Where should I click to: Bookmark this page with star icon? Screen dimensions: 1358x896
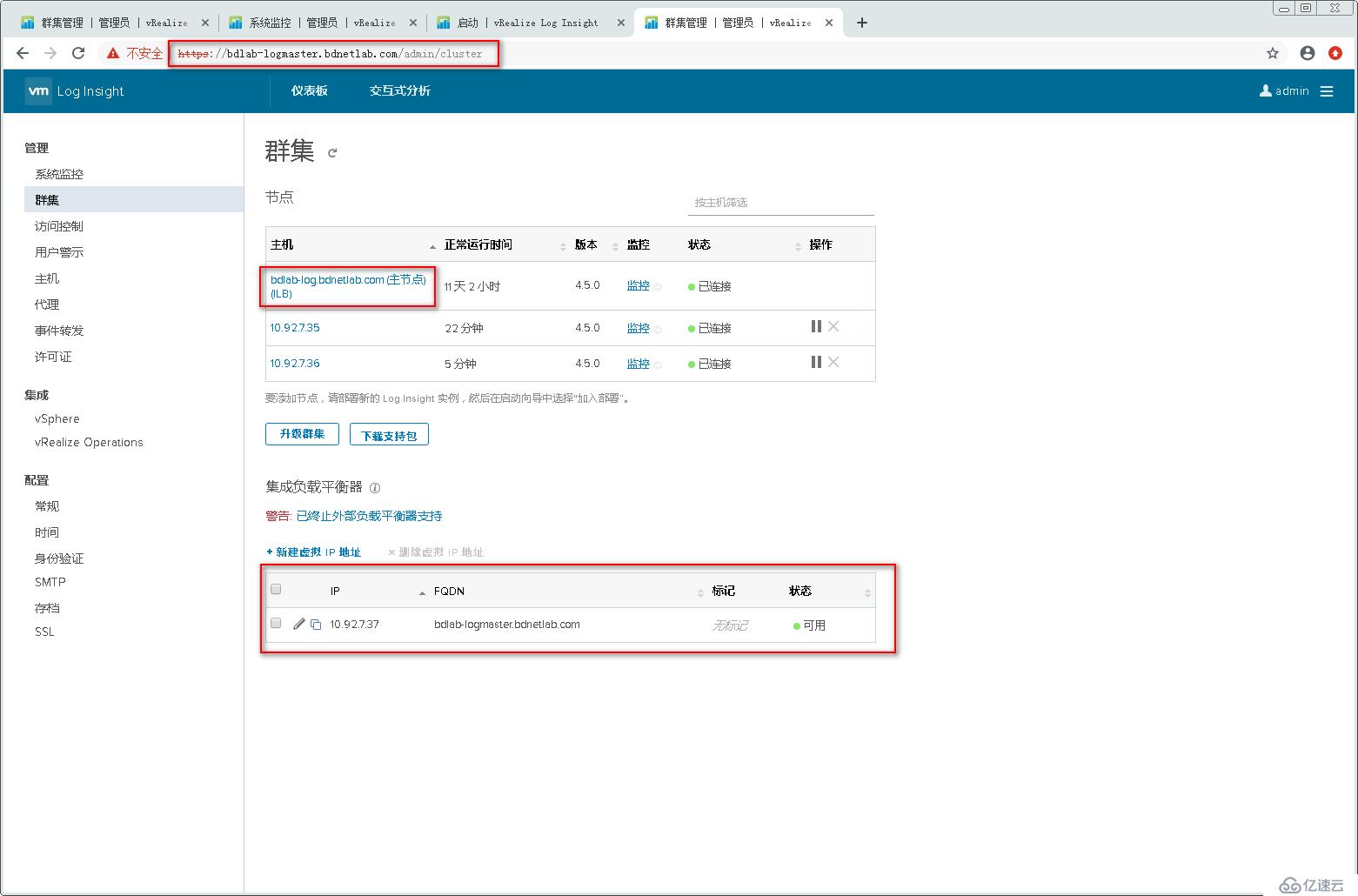point(1273,53)
